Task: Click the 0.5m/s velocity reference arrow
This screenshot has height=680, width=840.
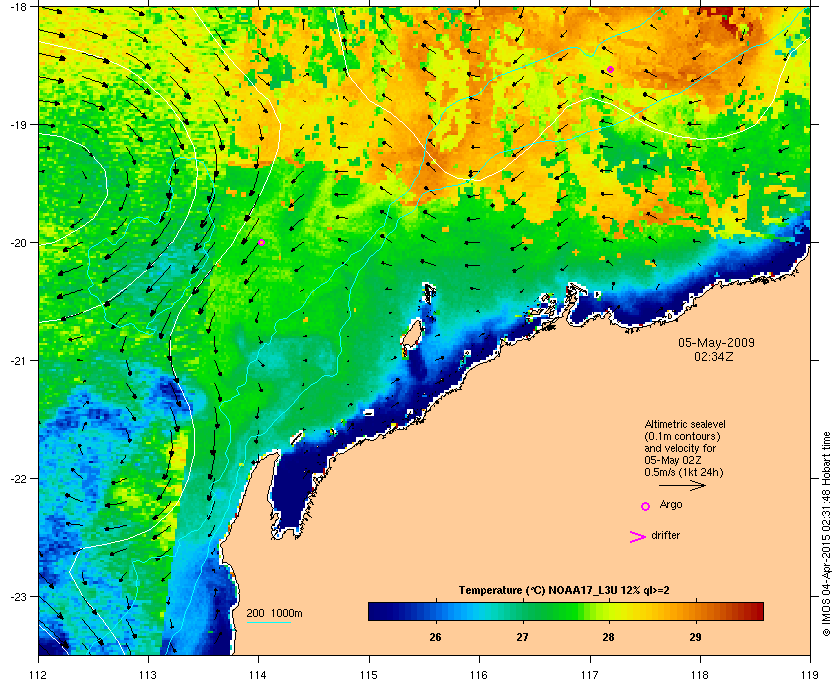Action: [682, 486]
